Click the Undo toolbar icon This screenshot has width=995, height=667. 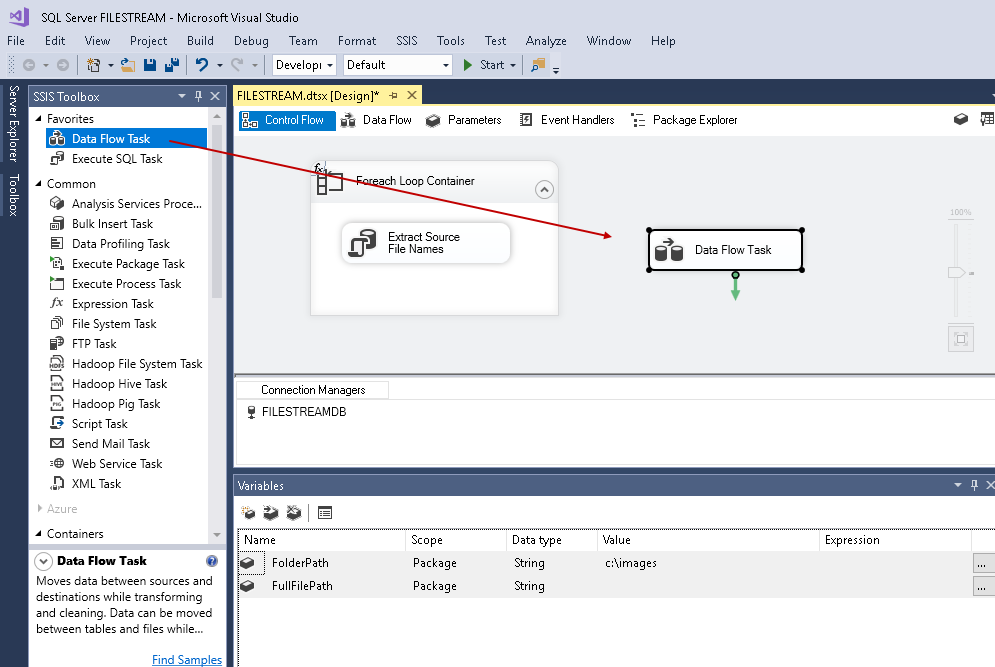202,65
